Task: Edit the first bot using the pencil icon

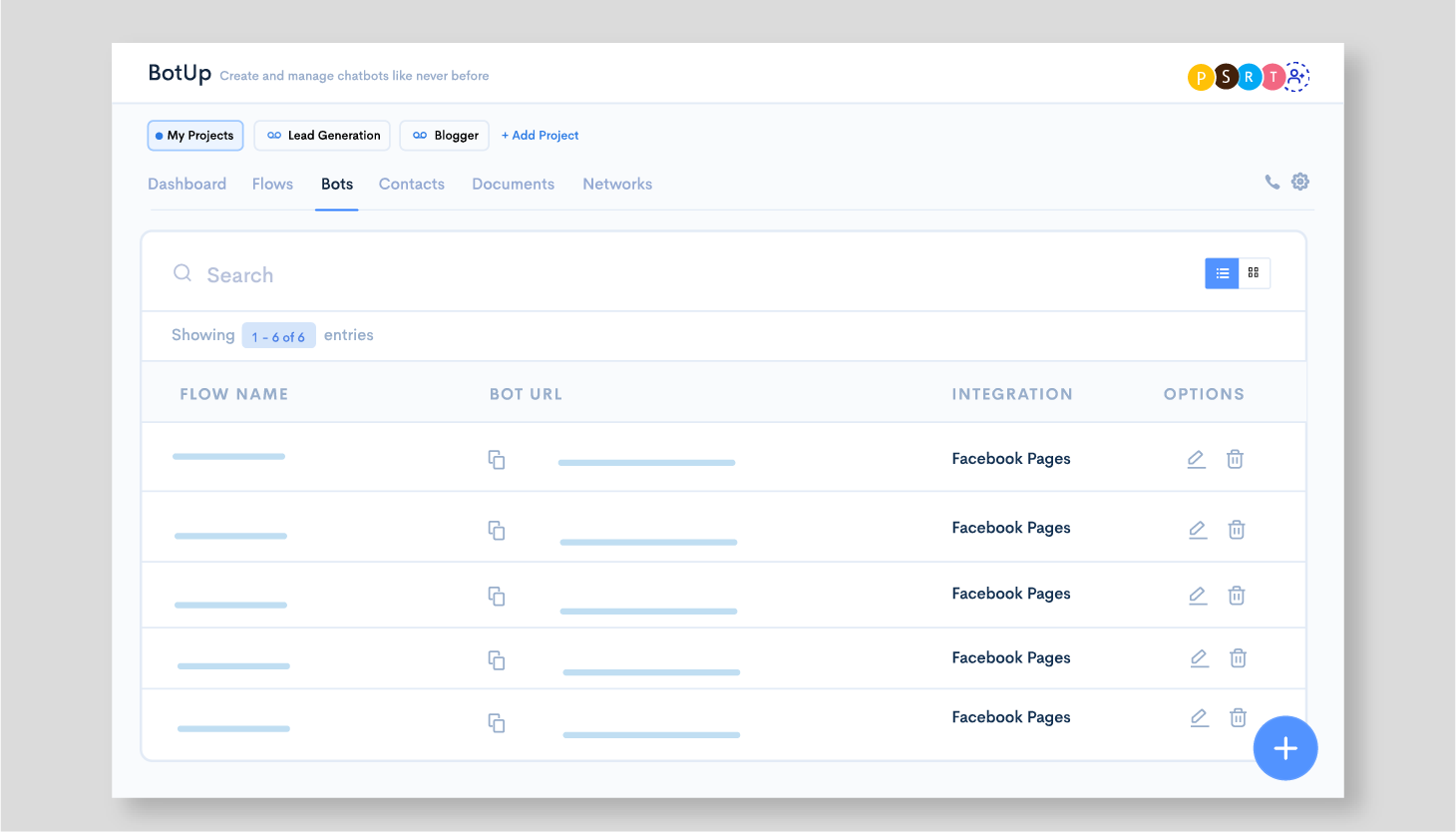Action: pos(1197,459)
